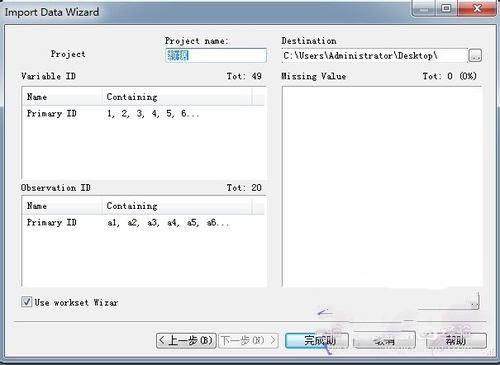Click the Name column header in Observation ID

[63, 206]
